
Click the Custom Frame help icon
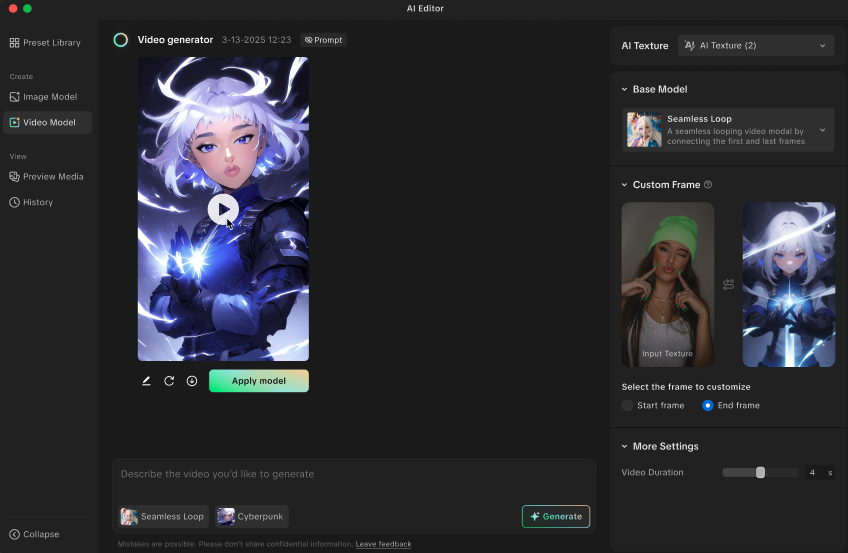click(x=708, y=185)
